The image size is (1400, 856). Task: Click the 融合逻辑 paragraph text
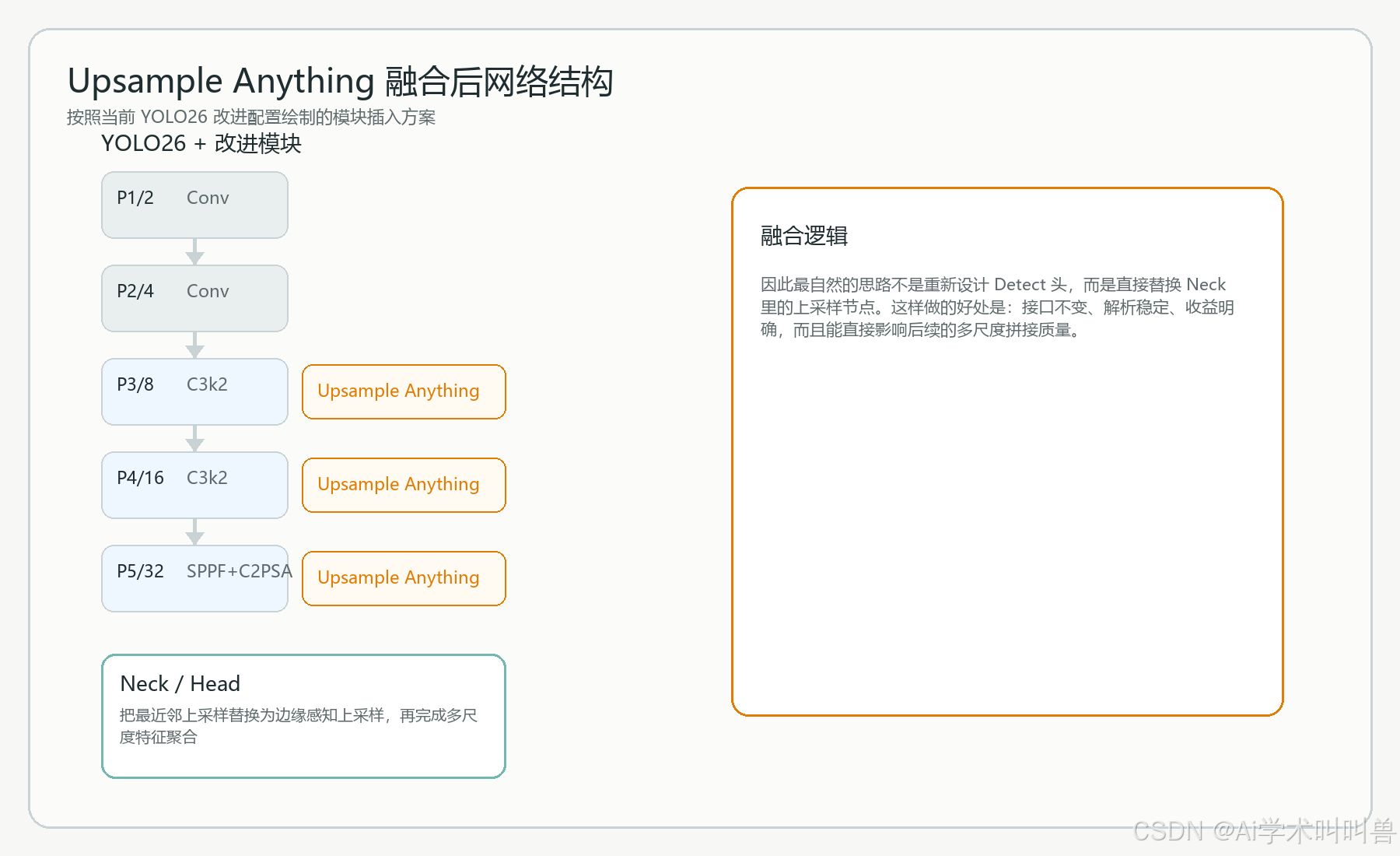click(997, 307)
